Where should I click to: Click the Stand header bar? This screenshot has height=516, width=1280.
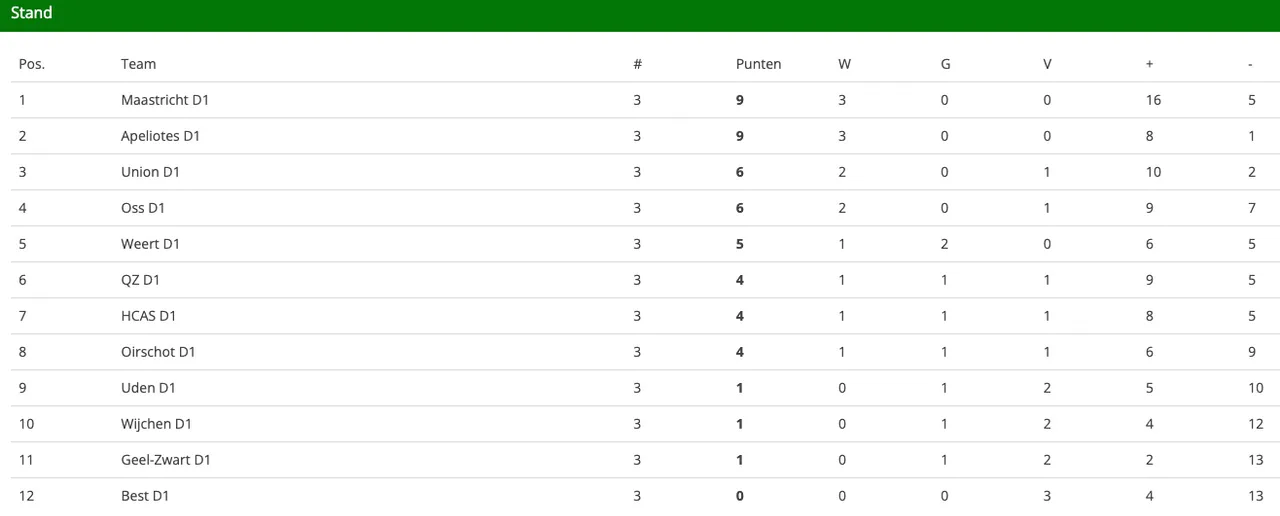point(640,15)
